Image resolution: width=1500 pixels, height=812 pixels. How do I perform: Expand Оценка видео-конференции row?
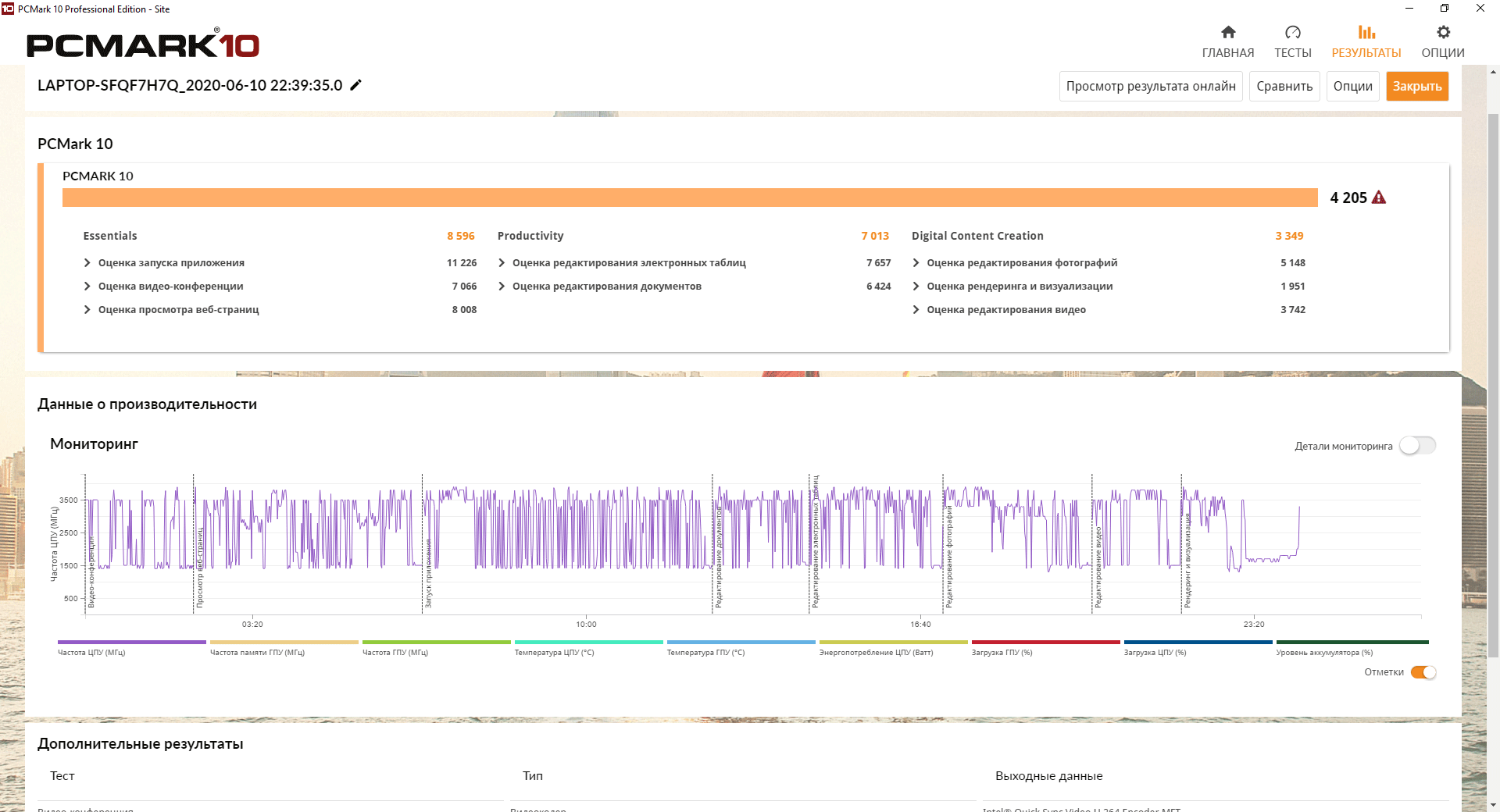(x=87, y=287)
